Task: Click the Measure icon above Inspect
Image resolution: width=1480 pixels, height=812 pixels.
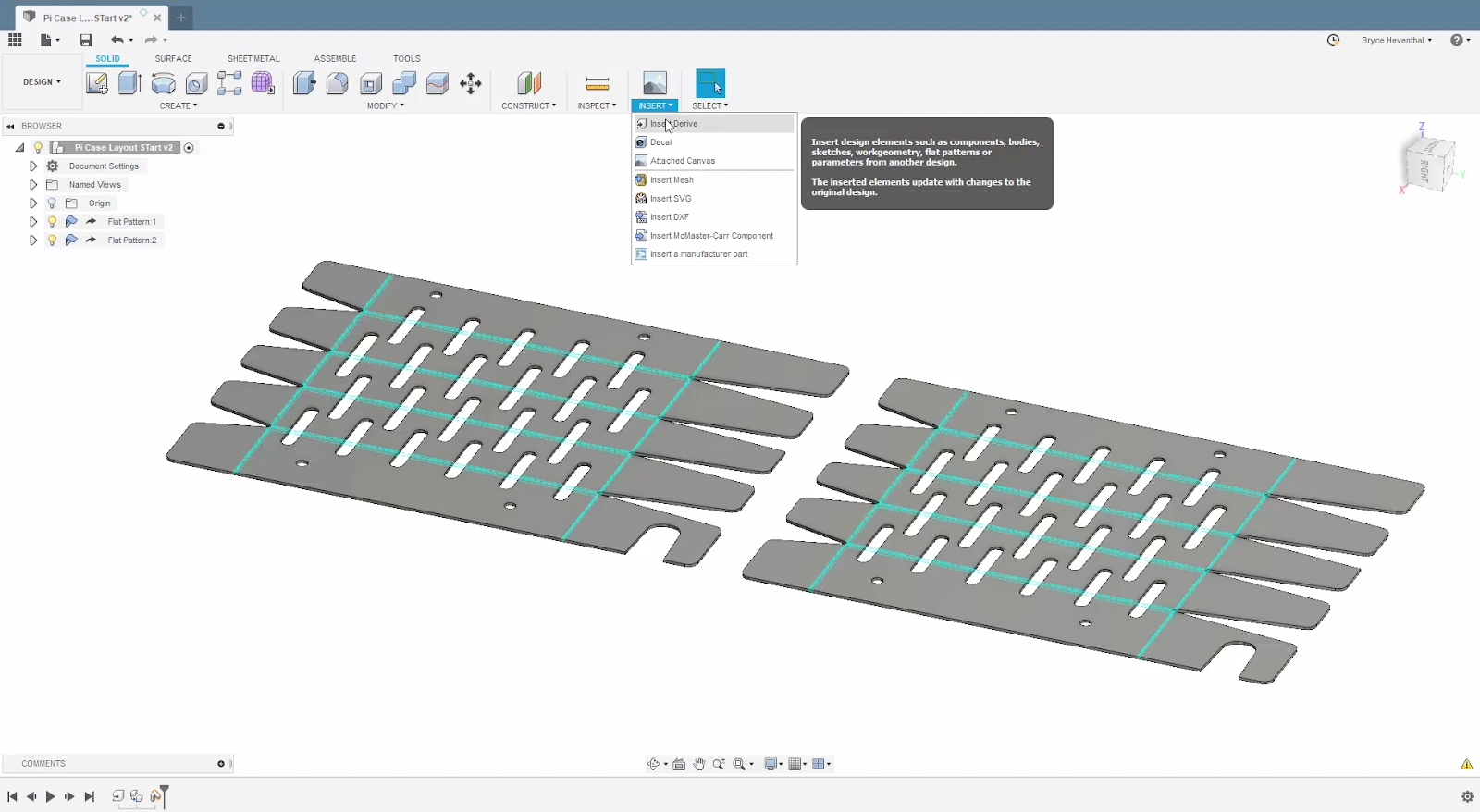Action: [x=598, y=83]
